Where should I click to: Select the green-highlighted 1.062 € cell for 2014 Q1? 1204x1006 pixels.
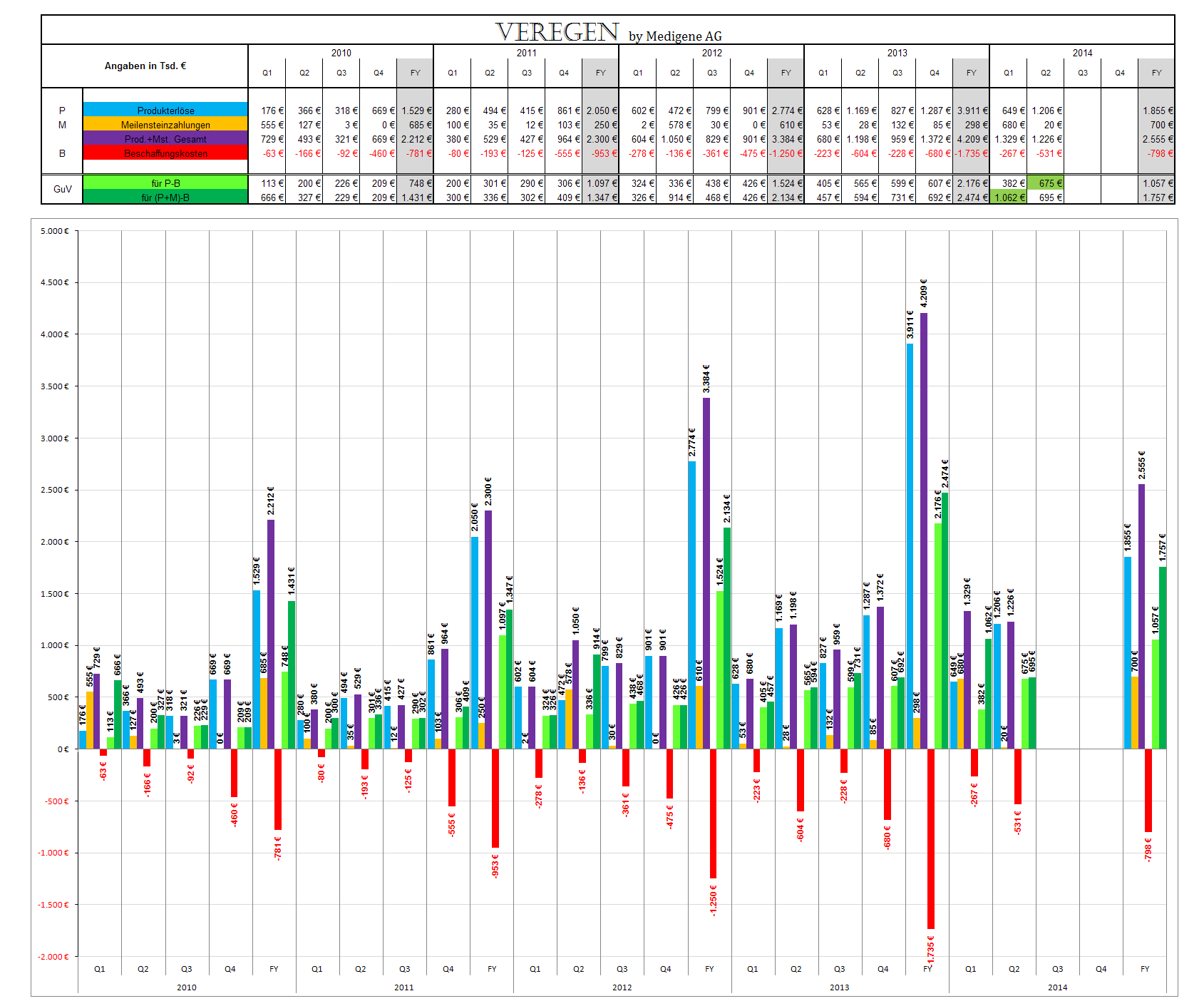(1009, 197)
